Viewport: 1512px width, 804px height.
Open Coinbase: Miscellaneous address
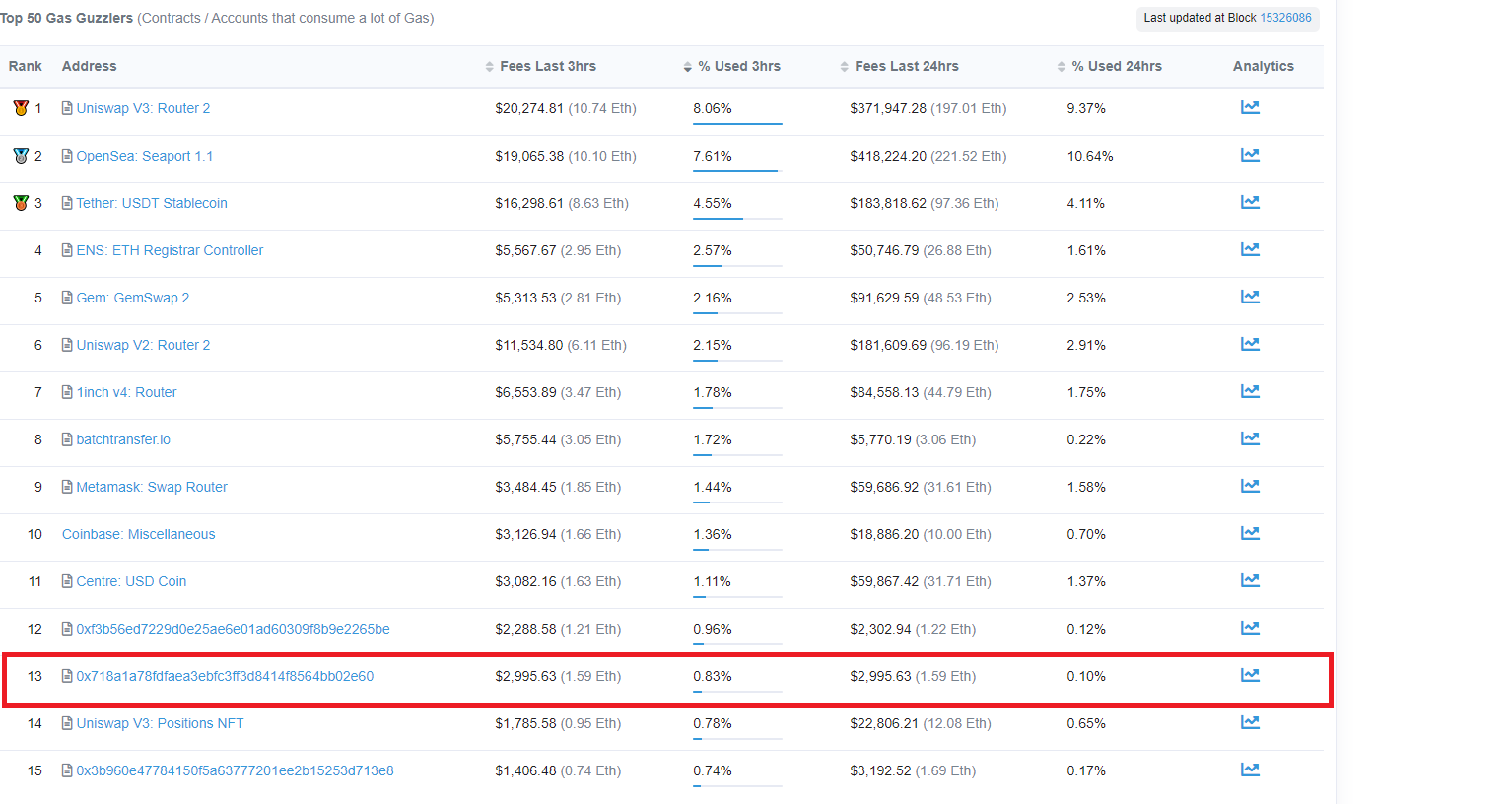(x=138, y=534)
